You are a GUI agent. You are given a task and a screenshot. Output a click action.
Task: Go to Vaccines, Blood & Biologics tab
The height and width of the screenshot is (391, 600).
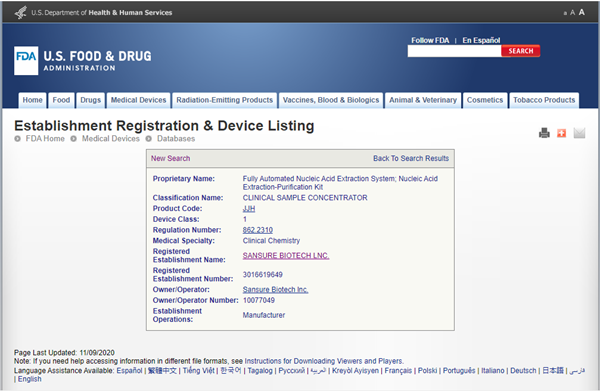pos(331,100)
